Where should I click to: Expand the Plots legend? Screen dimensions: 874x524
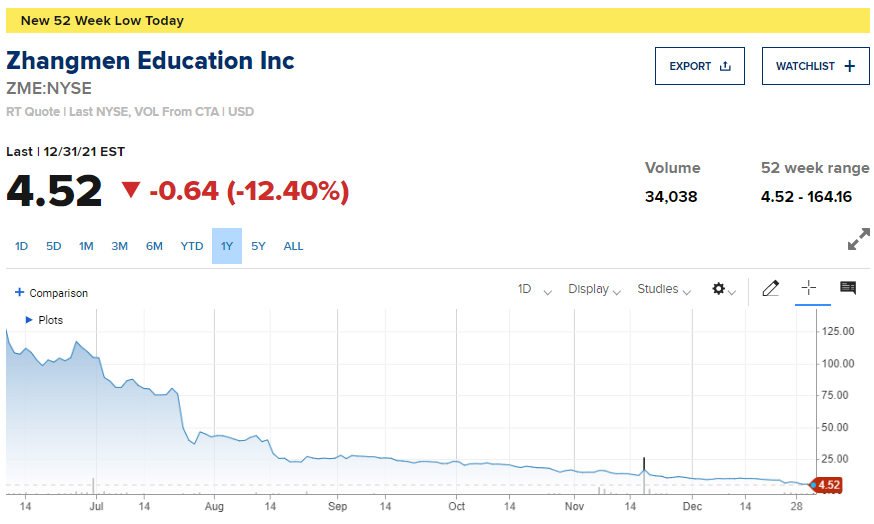coord(45,320)
